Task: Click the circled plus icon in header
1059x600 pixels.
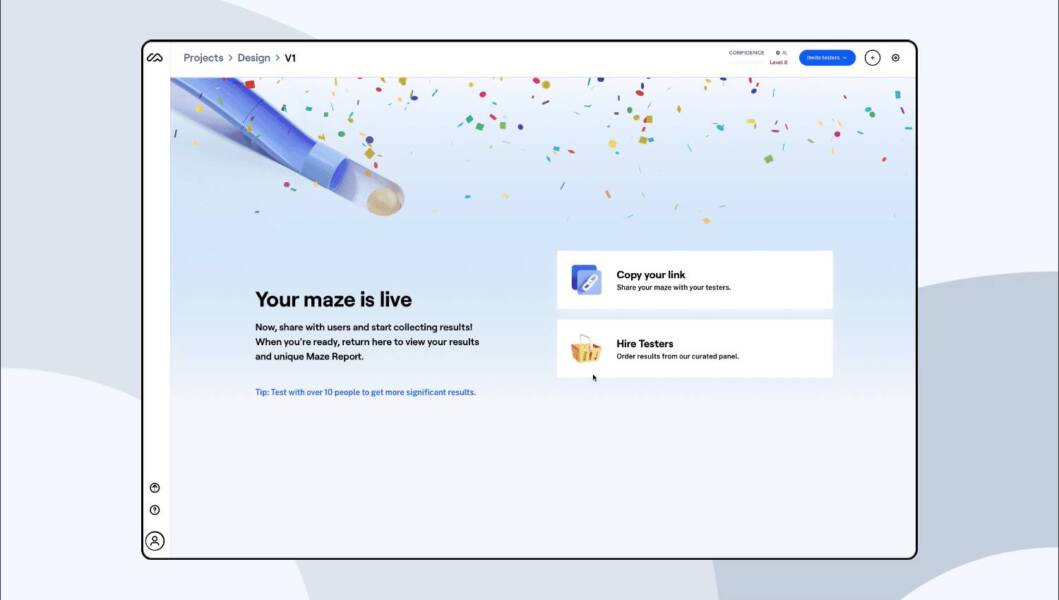Action: pyautogui.click(x=873, y=57)
